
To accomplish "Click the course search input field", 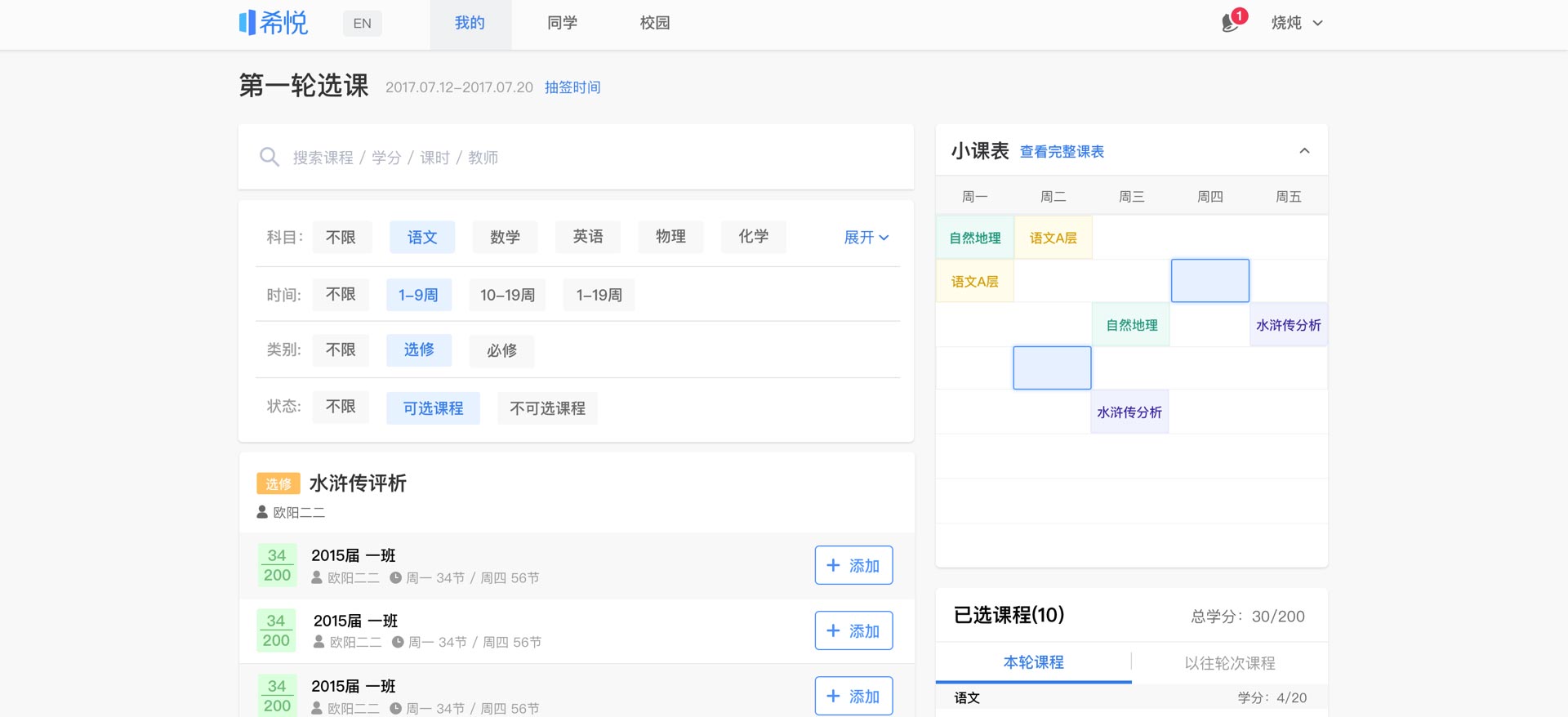I will click(588, 157).
